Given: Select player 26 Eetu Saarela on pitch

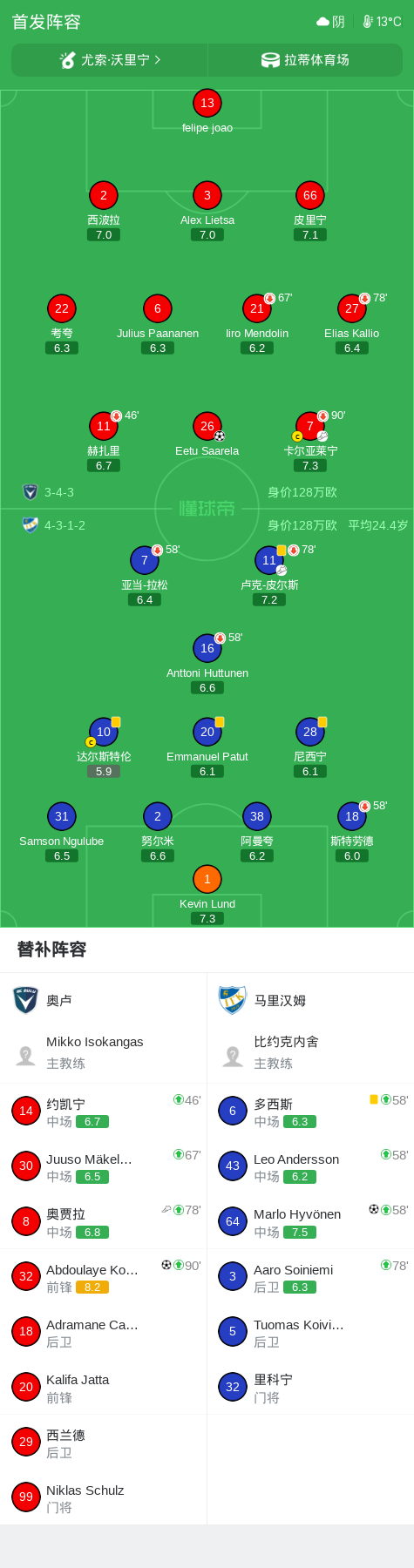Looking at the screenshot, I should [x=207, y=426].
